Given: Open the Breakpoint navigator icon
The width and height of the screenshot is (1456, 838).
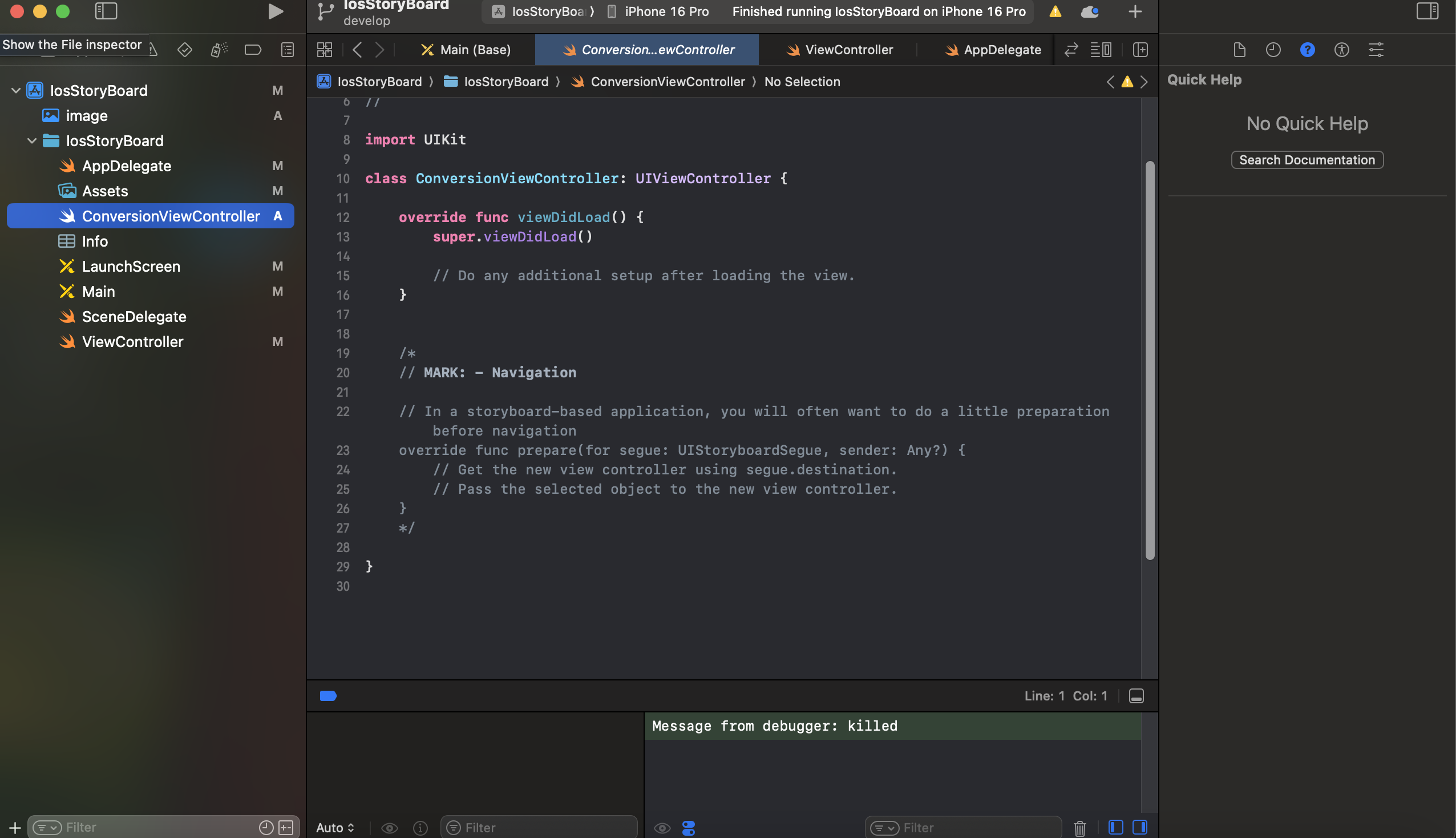Looking at the screenshot, I should pyautogui.click(x=253, y=50).
